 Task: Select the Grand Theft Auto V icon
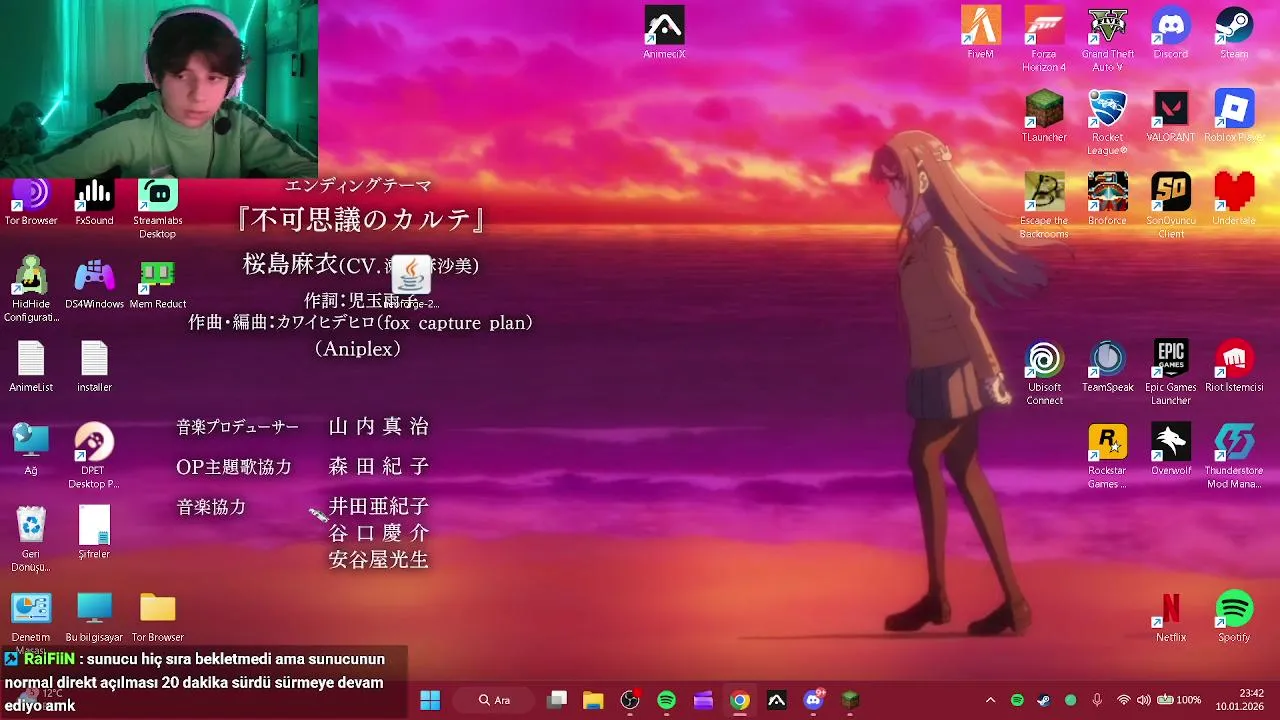click(x=1107, y=38)
